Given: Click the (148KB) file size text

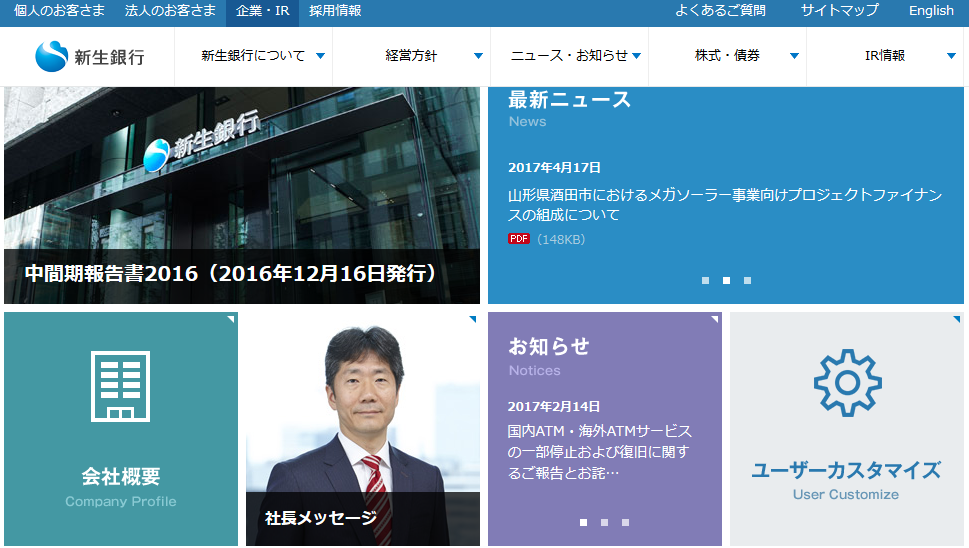Looking at the screenshot, I should click(x=561, y=239).
